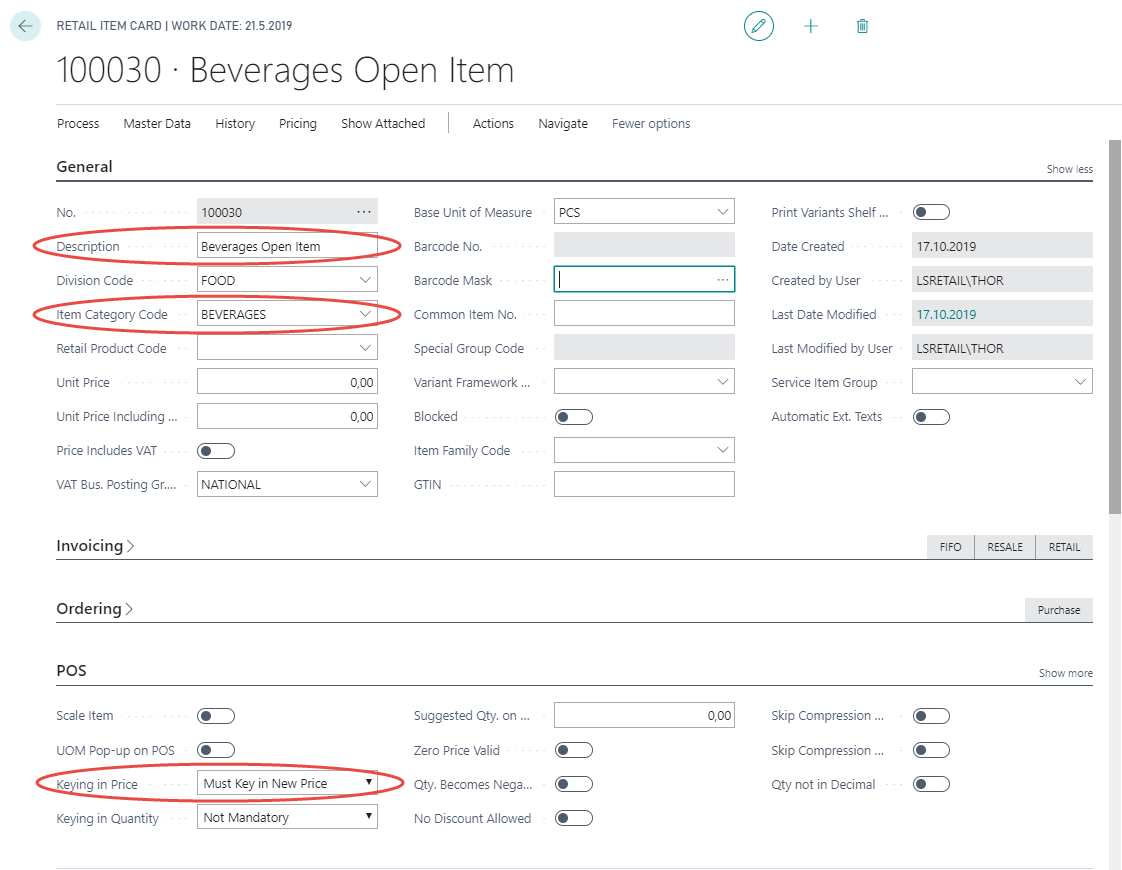The height and width of the screenshot is (870, 1122).
Task: Turn on the Scale Item switch
Action: (x=216, y=716)
